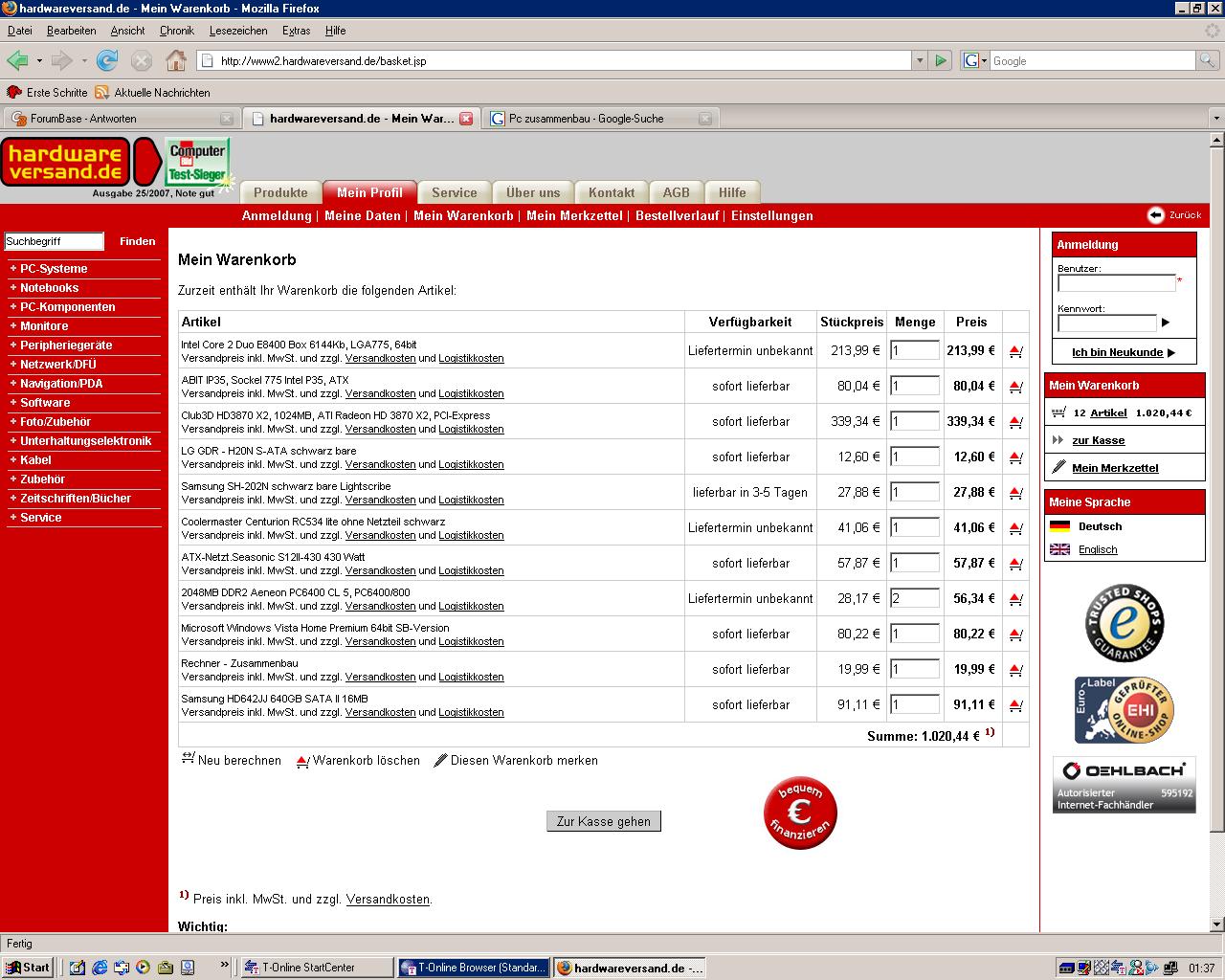
Task: Click Windows Start button
Action: pos(27,967)
